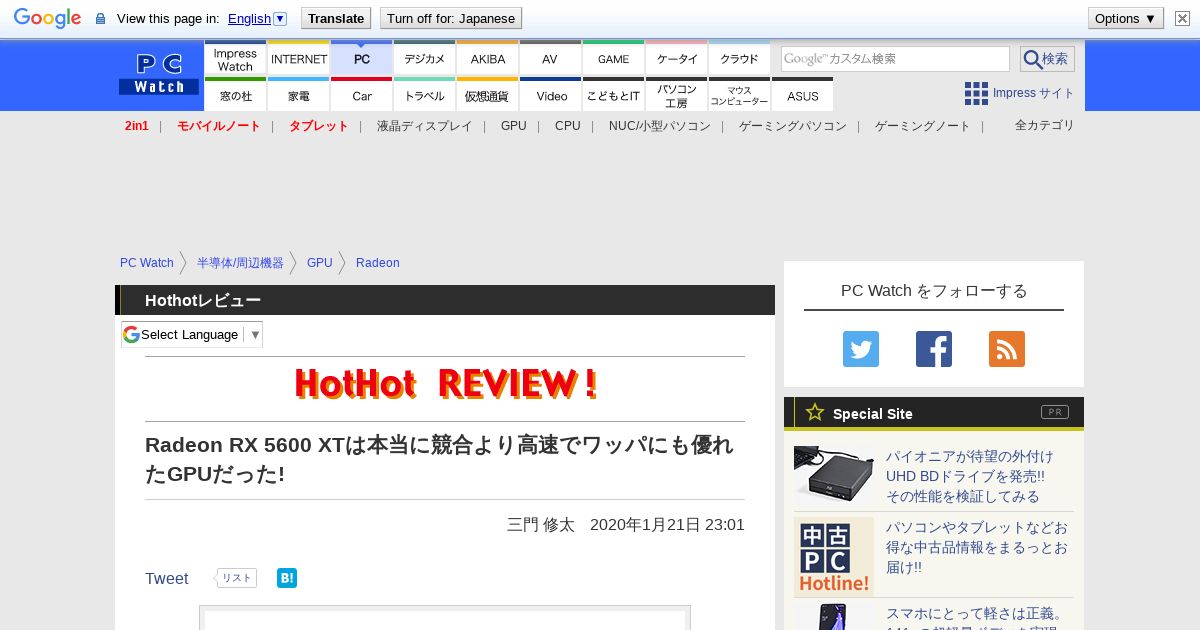Viewport: 1200px width, 630px height.
Task: Click Turn off for: Japanese button
Action: click(x=450, y=18)
